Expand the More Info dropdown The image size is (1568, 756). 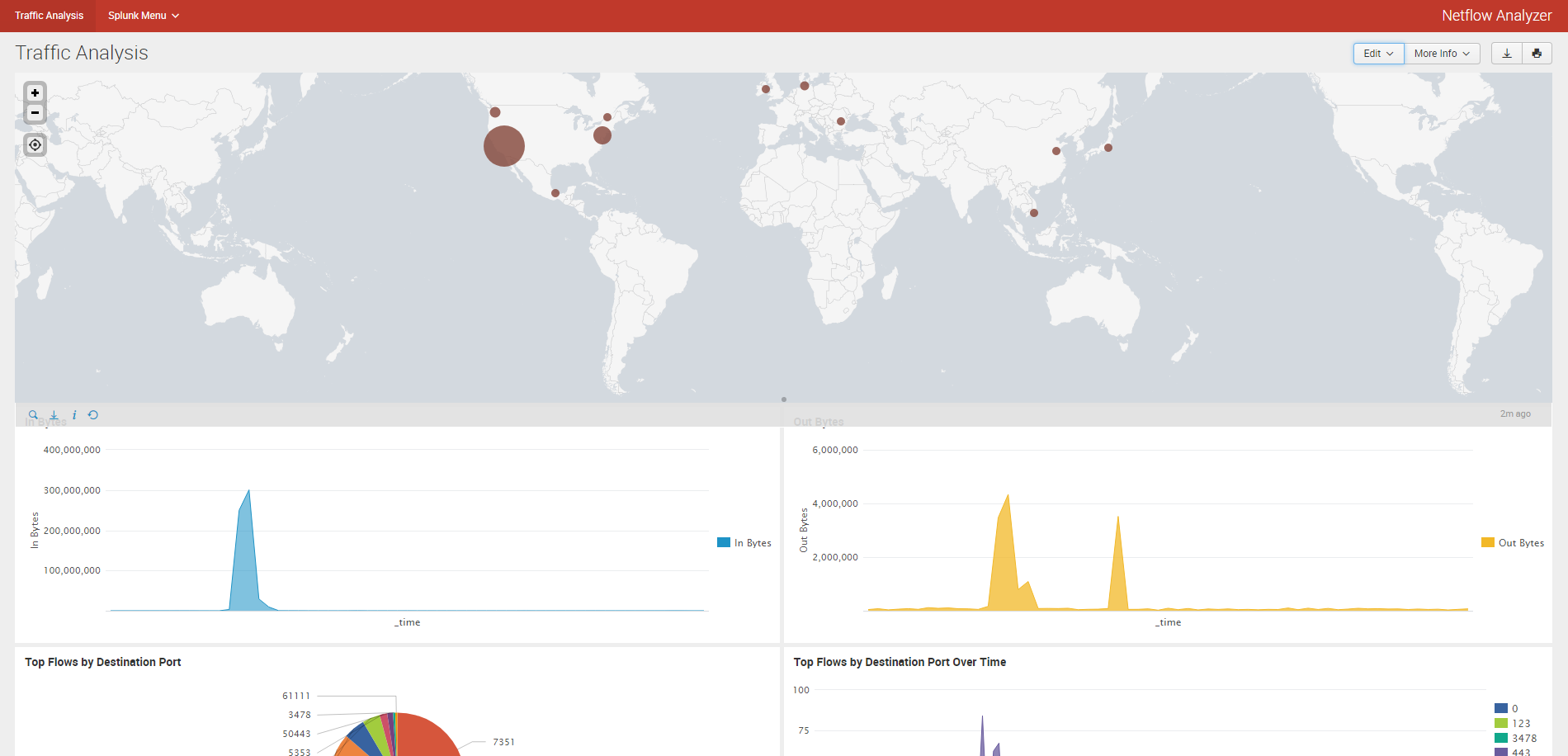click(1442, 54)
